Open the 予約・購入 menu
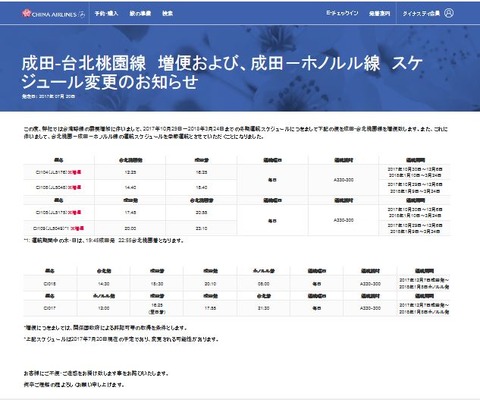 click(x=106, y=13)
